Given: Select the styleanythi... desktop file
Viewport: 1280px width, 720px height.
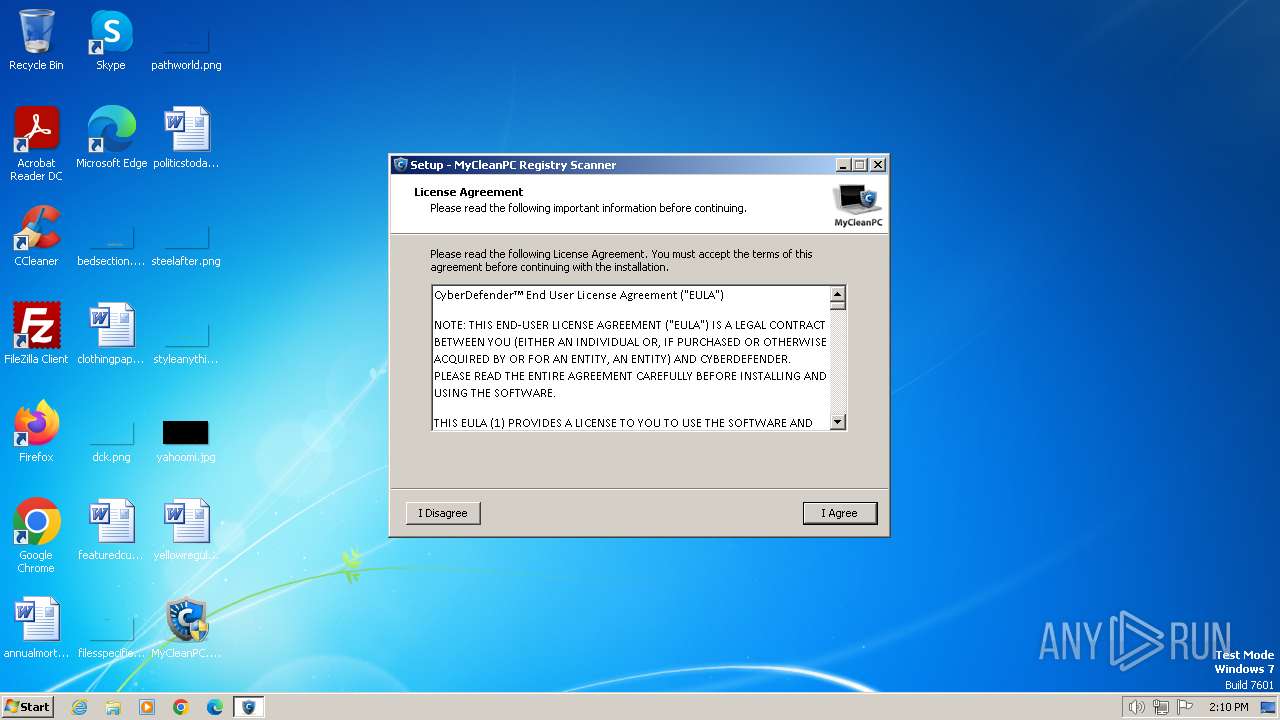Looking at the screenshot, I should pyautogui.click(x=186, y=341).
